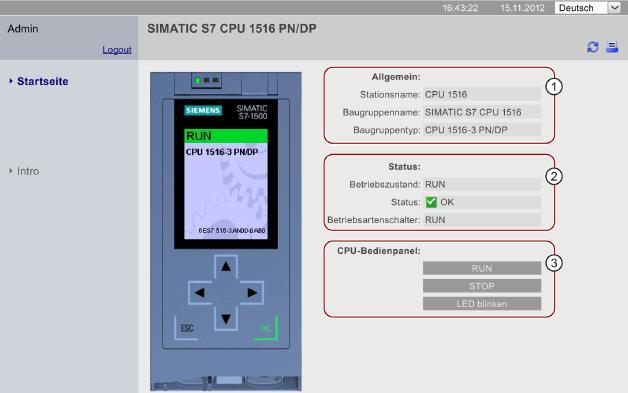Click the order number 6ES7 516 on display
The height and width of the screenshot is (393, 628).
(x=231, y=231)
